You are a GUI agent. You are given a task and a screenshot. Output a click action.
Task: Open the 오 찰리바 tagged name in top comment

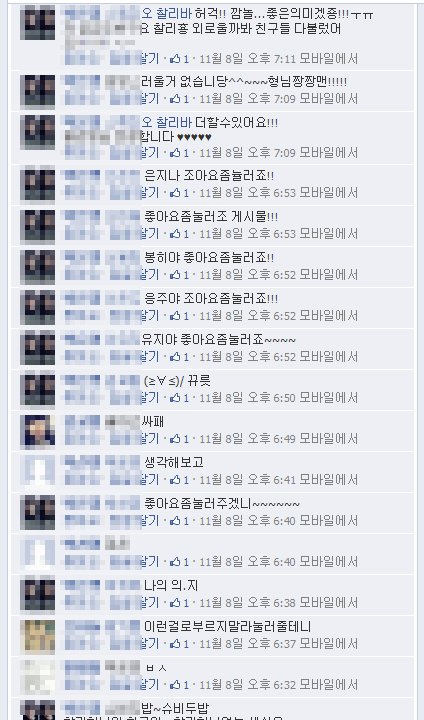[166, 14]
